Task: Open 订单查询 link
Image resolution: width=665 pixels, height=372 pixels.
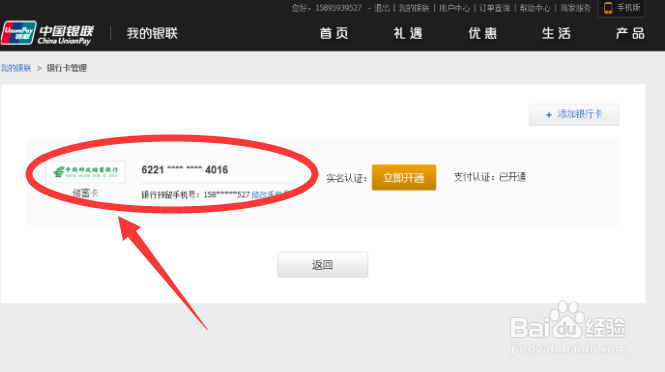Action: pos(495,8)
